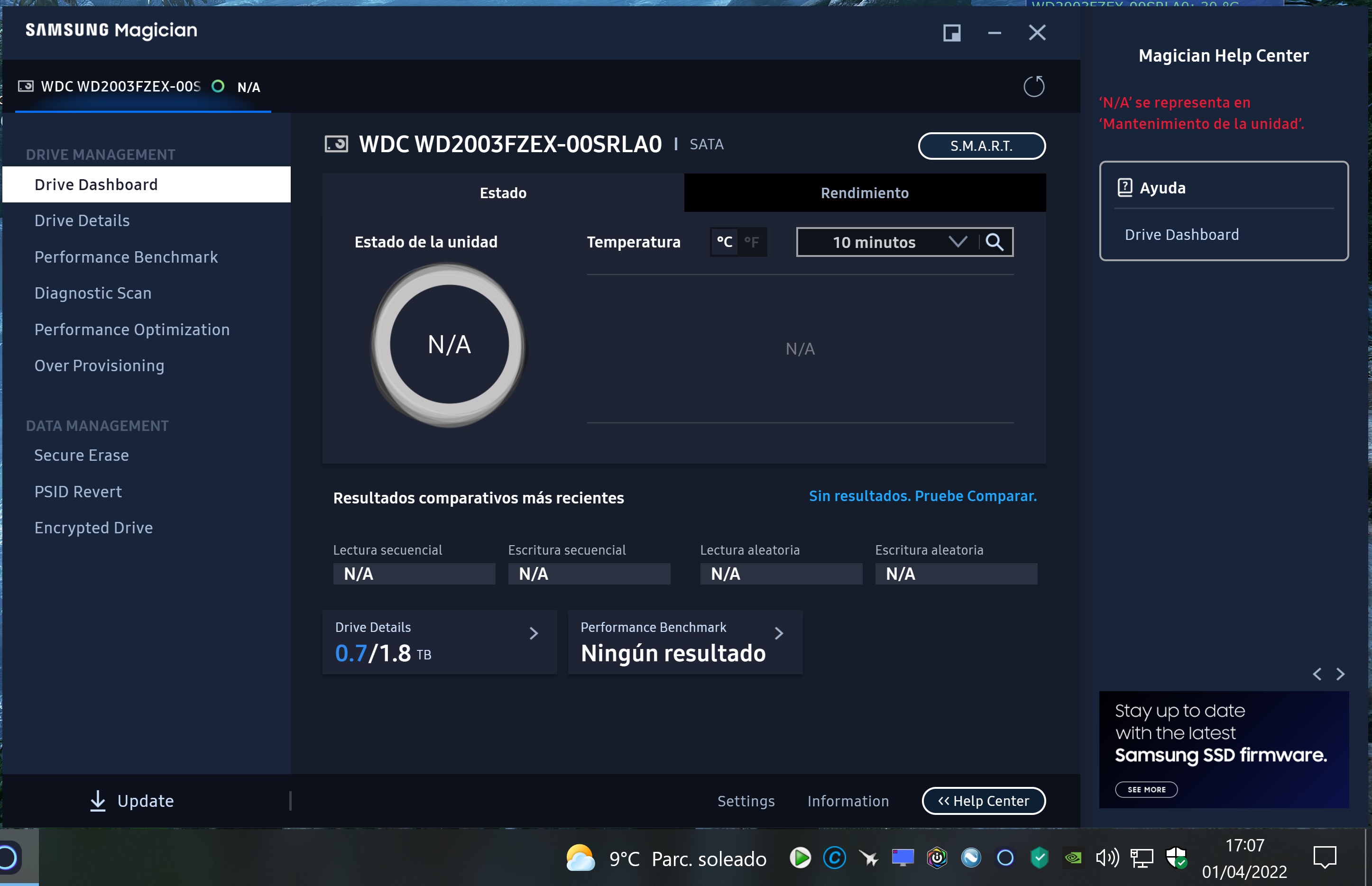Screen dimensions: 1372x886
Task: Open Information in the footer
Action: [x=847, y=801]
